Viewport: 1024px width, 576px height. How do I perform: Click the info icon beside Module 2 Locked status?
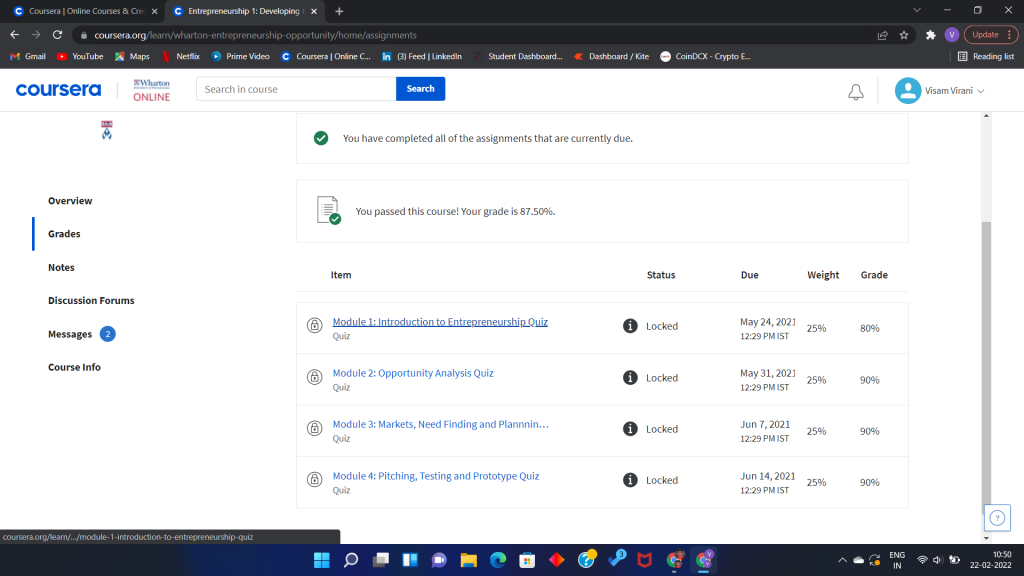[x=630, y=377]
